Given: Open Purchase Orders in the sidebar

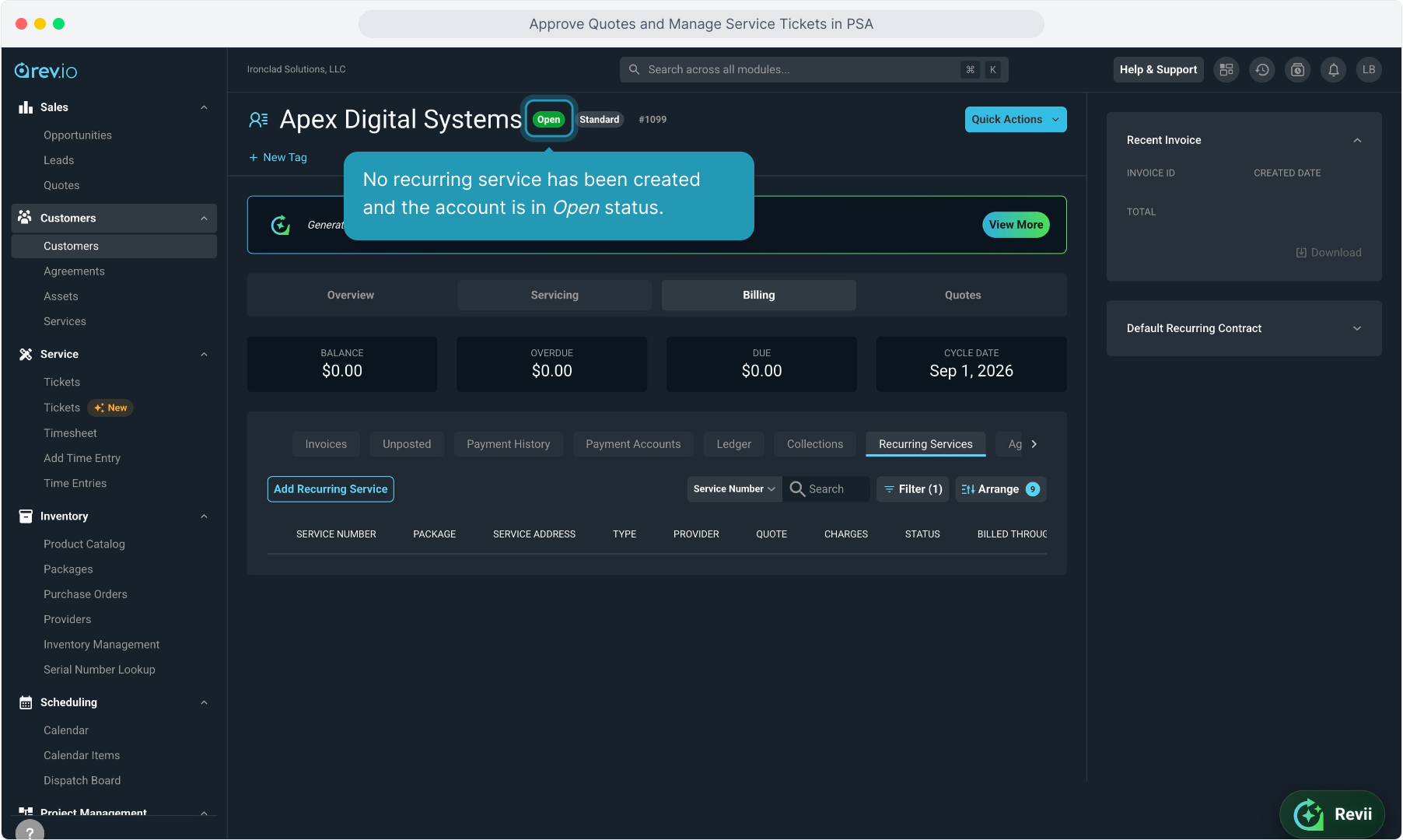Looking at the screenshot, I should click(86, 594).
